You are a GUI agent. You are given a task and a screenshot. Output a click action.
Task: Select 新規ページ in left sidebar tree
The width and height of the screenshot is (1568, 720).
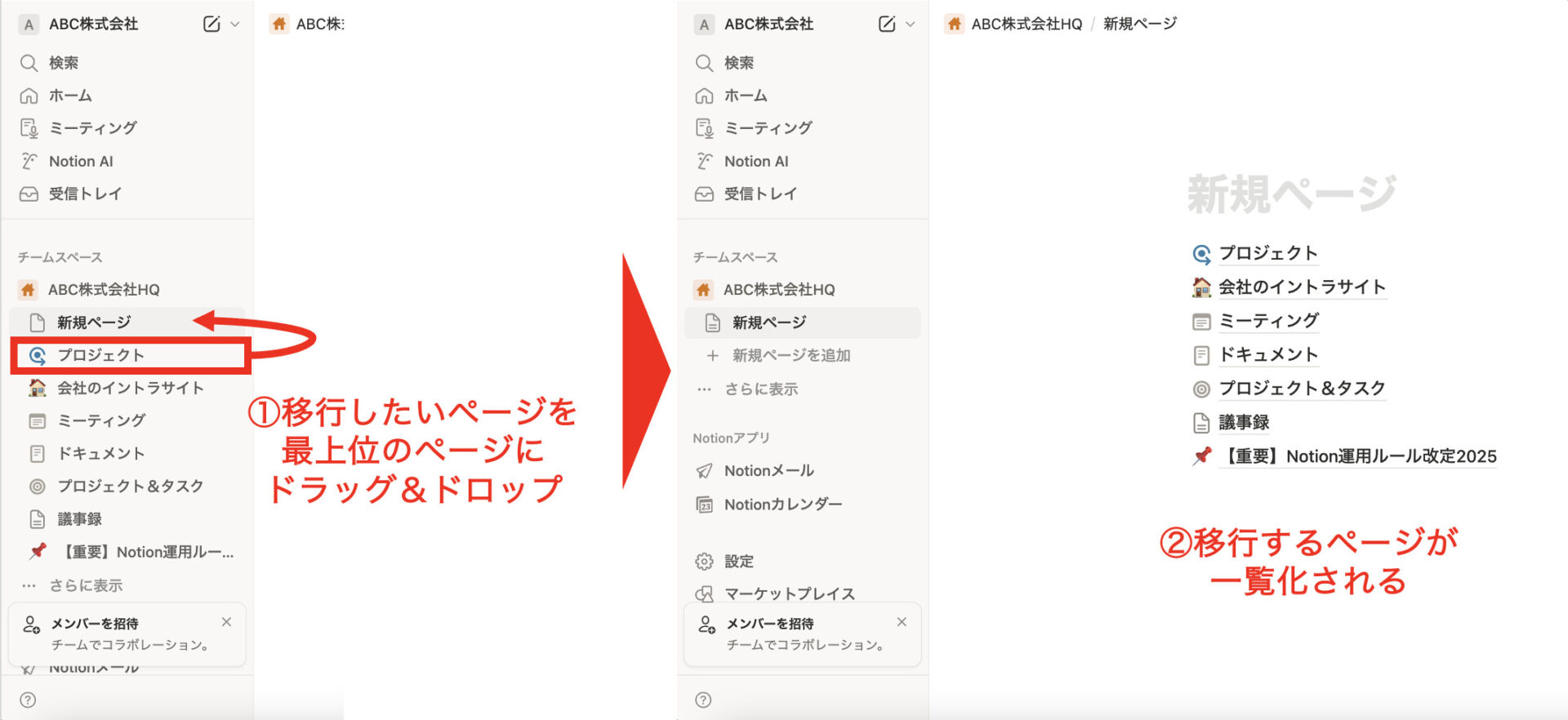(127, 322)
